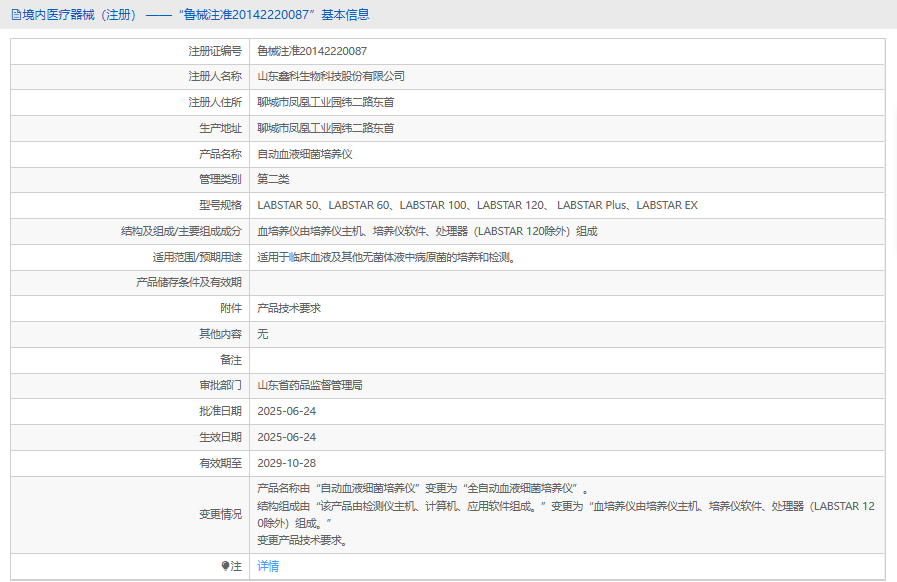
Task: Click the 型号规格 label
Action: pos(220,205)
